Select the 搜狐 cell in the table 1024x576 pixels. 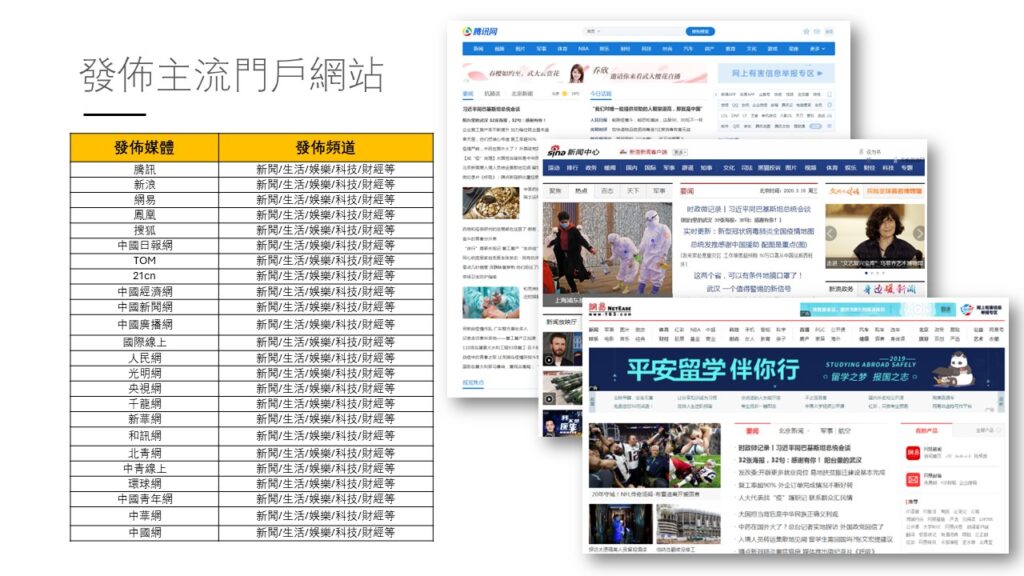pos(144,230)
